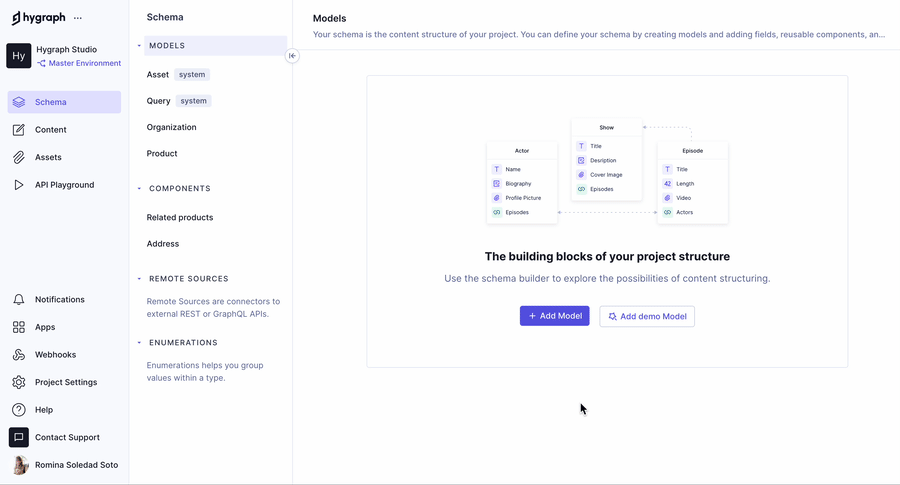The height and width of the screenshot is (485, 900).
Task: Open Webhooks via its icon
Action: click(19, 355)
